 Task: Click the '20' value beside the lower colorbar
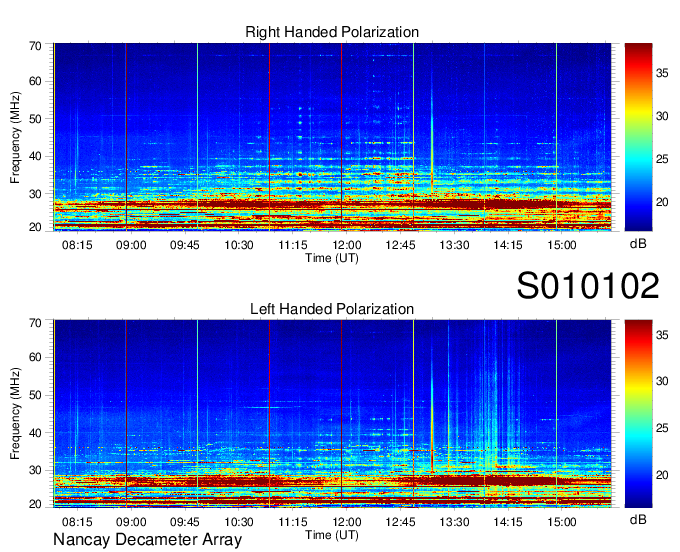[x=662, y=475]
